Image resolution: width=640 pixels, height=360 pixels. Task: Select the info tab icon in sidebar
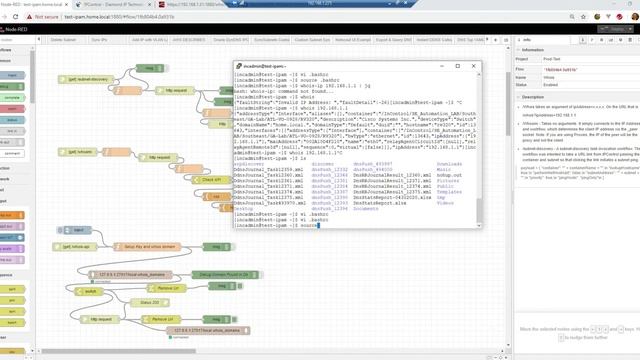582,40
